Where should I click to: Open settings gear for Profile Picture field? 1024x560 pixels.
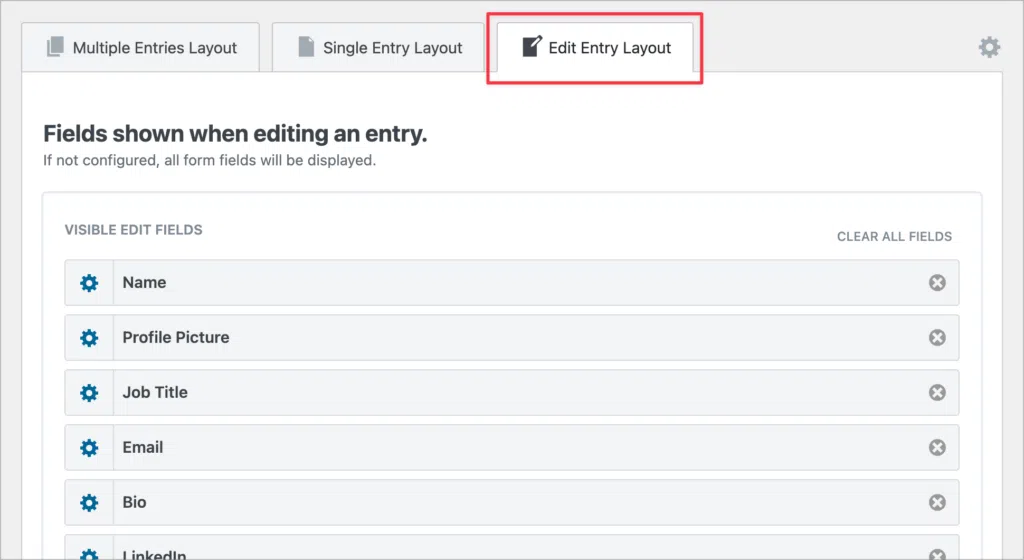click(89, 337)
